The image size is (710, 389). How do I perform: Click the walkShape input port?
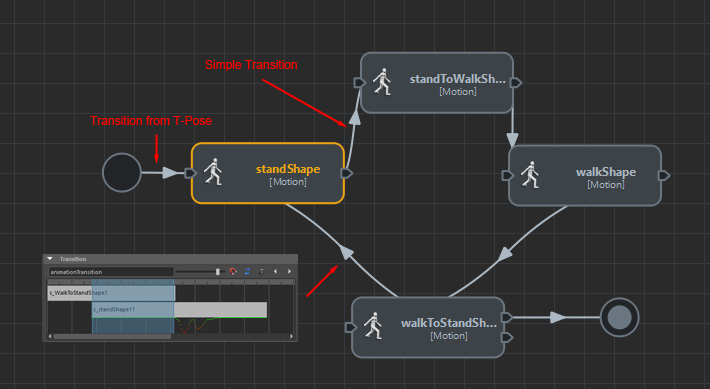click(x=507, y=175)
